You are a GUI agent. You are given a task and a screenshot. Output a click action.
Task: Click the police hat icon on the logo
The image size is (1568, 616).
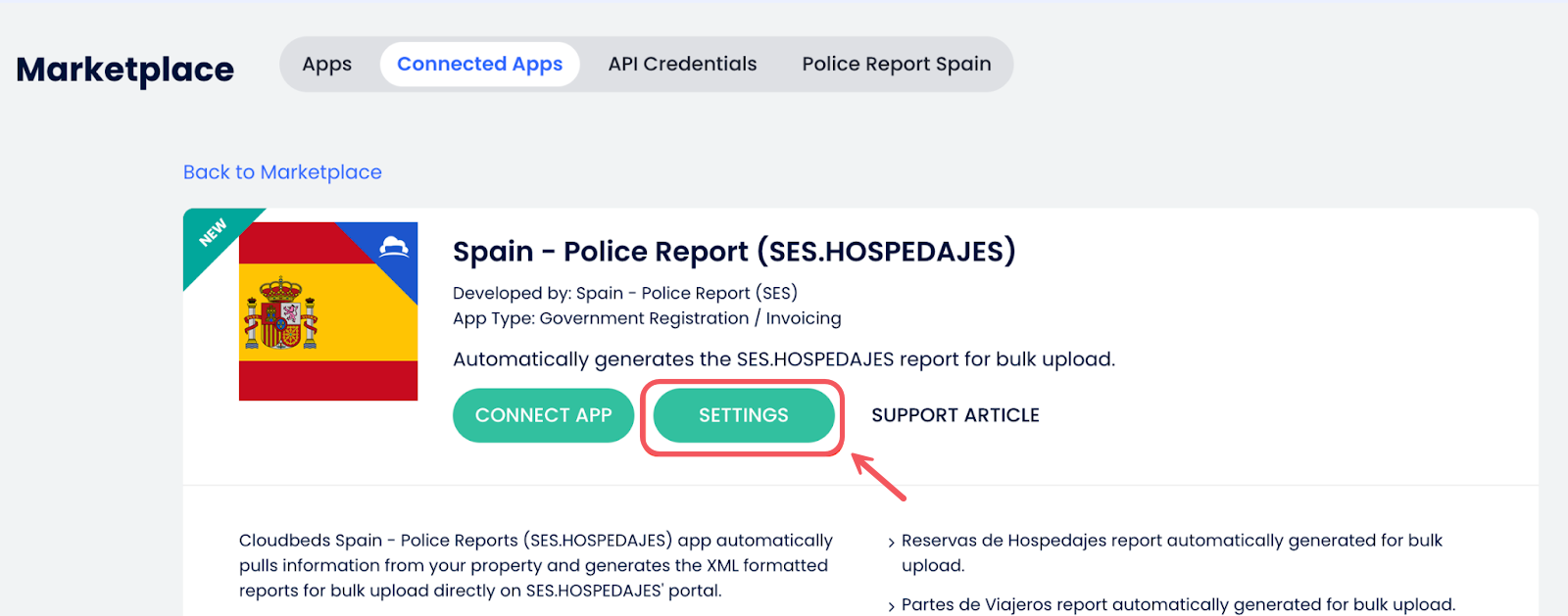coord(394,246)
